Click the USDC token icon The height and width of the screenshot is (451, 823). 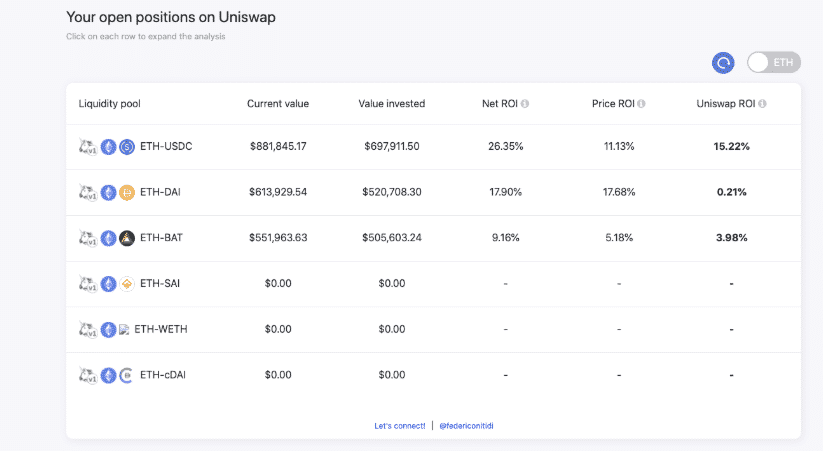(126, 147)
